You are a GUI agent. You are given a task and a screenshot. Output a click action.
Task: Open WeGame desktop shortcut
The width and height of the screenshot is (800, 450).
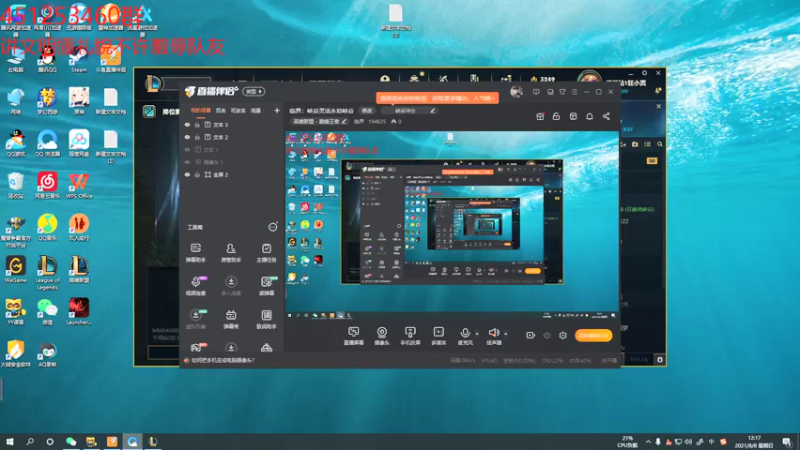[x=15, y=270]
